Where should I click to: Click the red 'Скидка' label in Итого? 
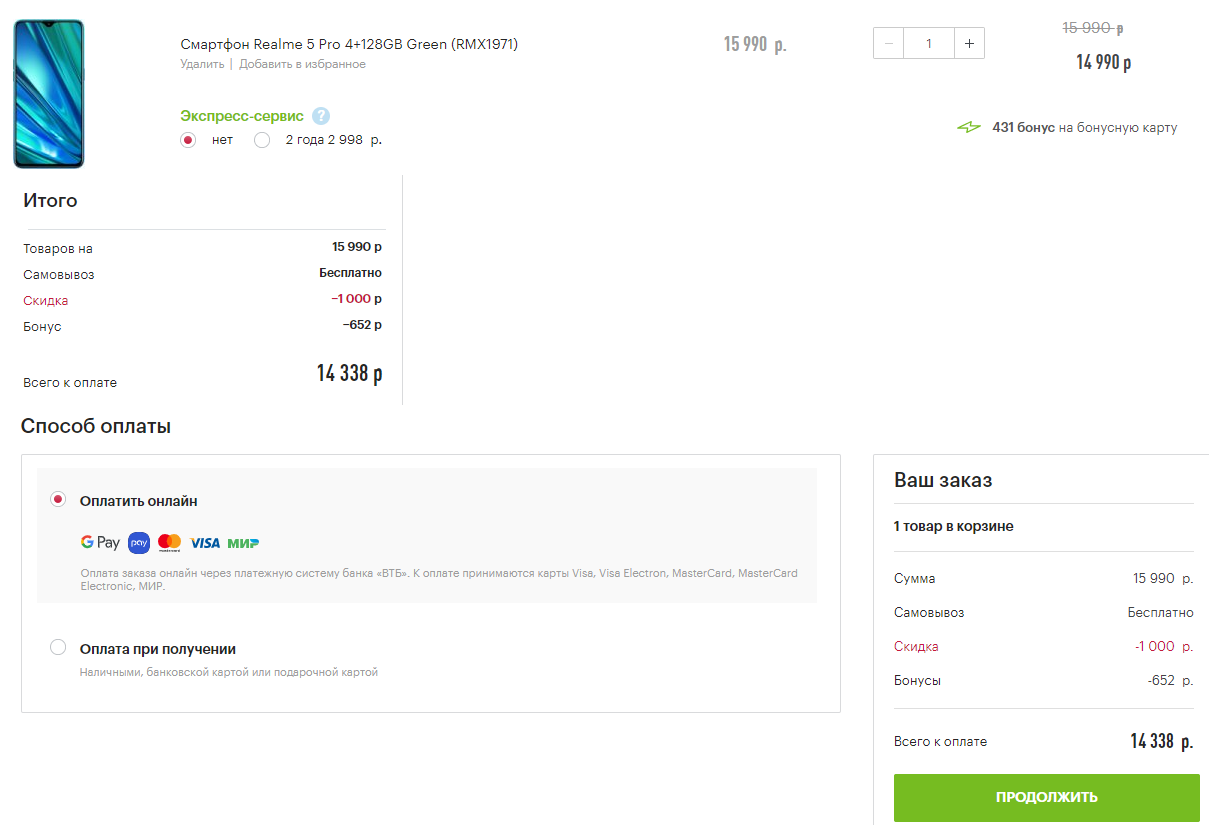[46, 300]
